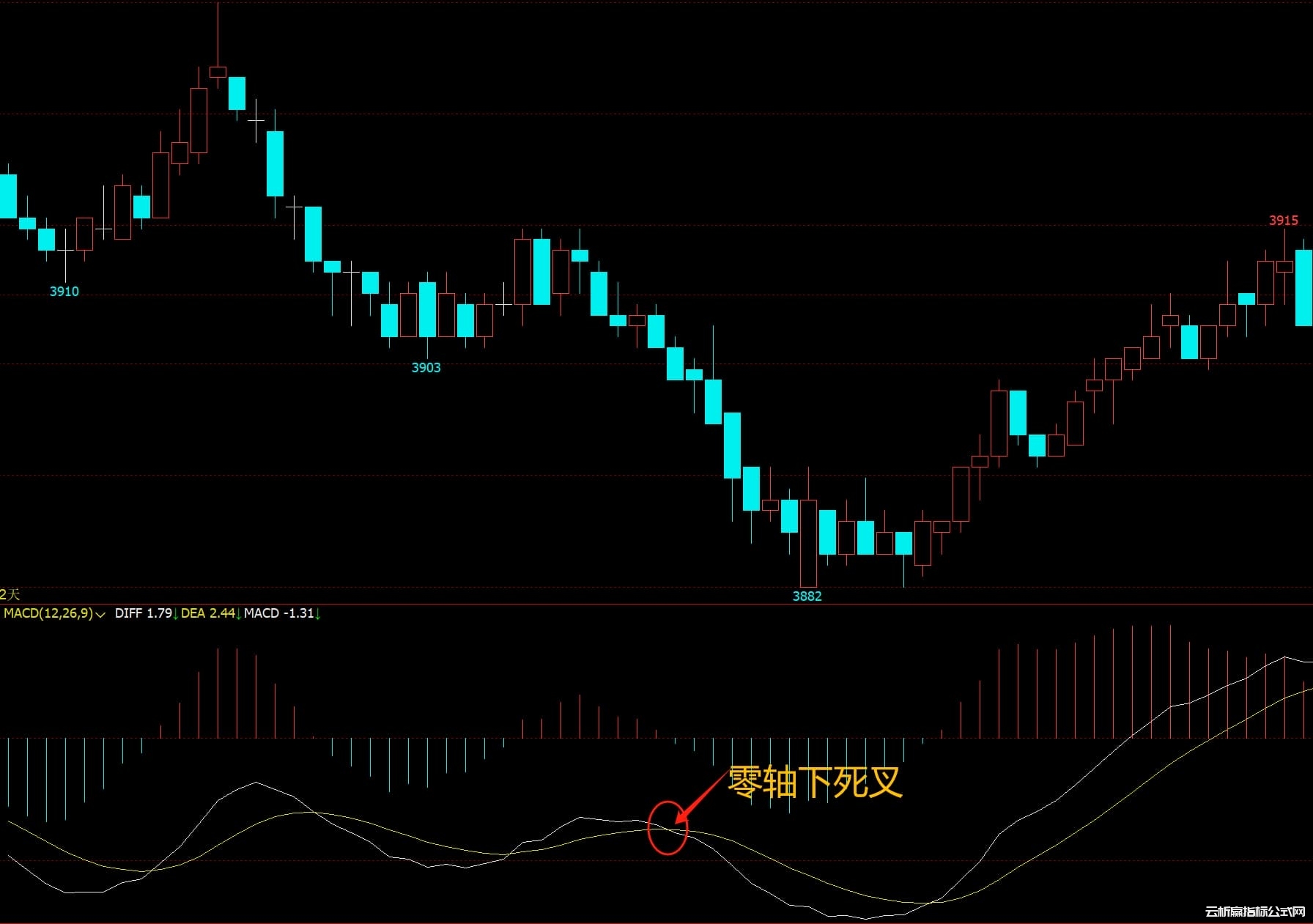Click the green down arrow after DIFF value
Image resolution: width=1313 pixels, height=924 pixels.
(x=176, y=614)
